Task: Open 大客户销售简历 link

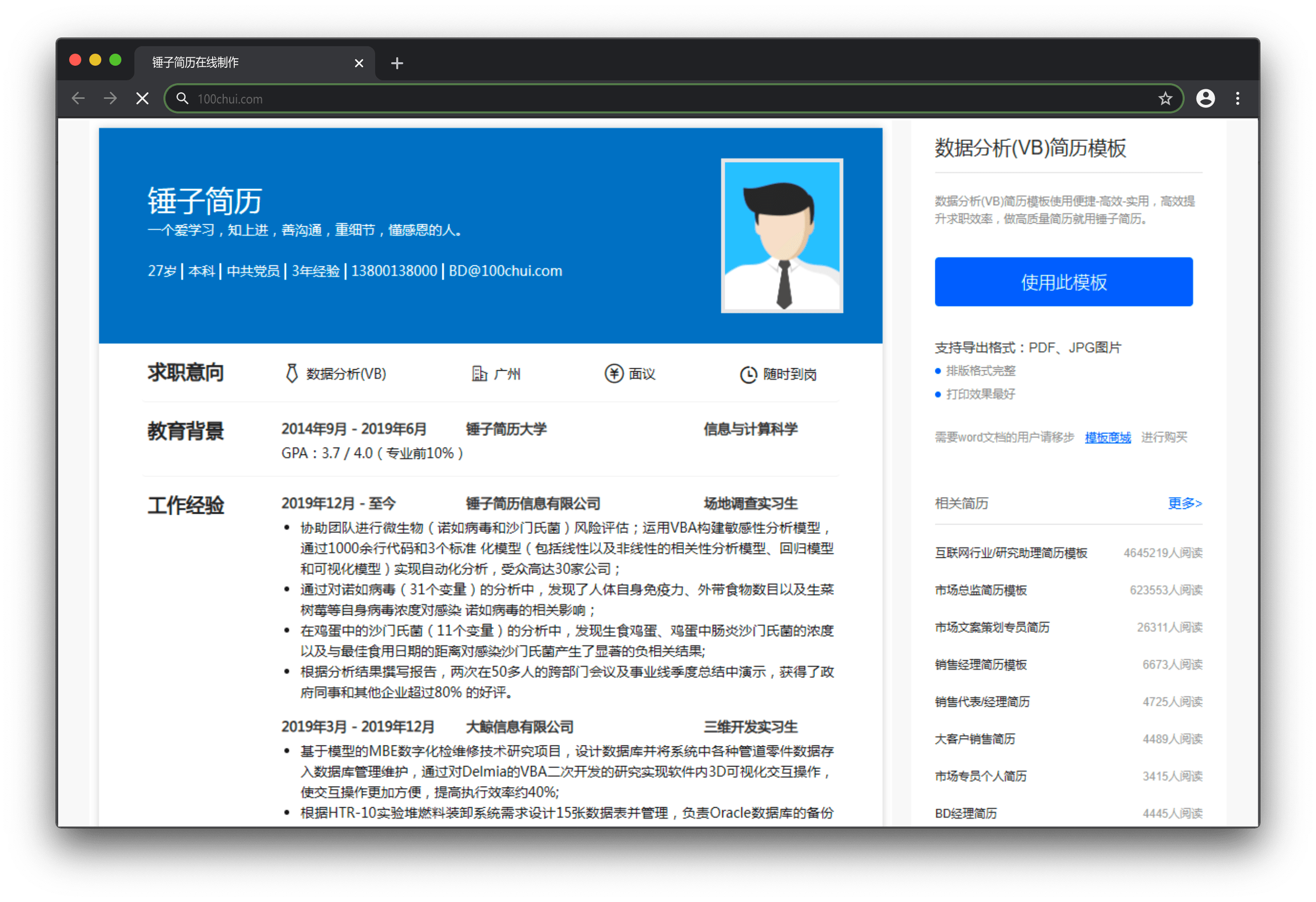Action: [x=974, y=739]
